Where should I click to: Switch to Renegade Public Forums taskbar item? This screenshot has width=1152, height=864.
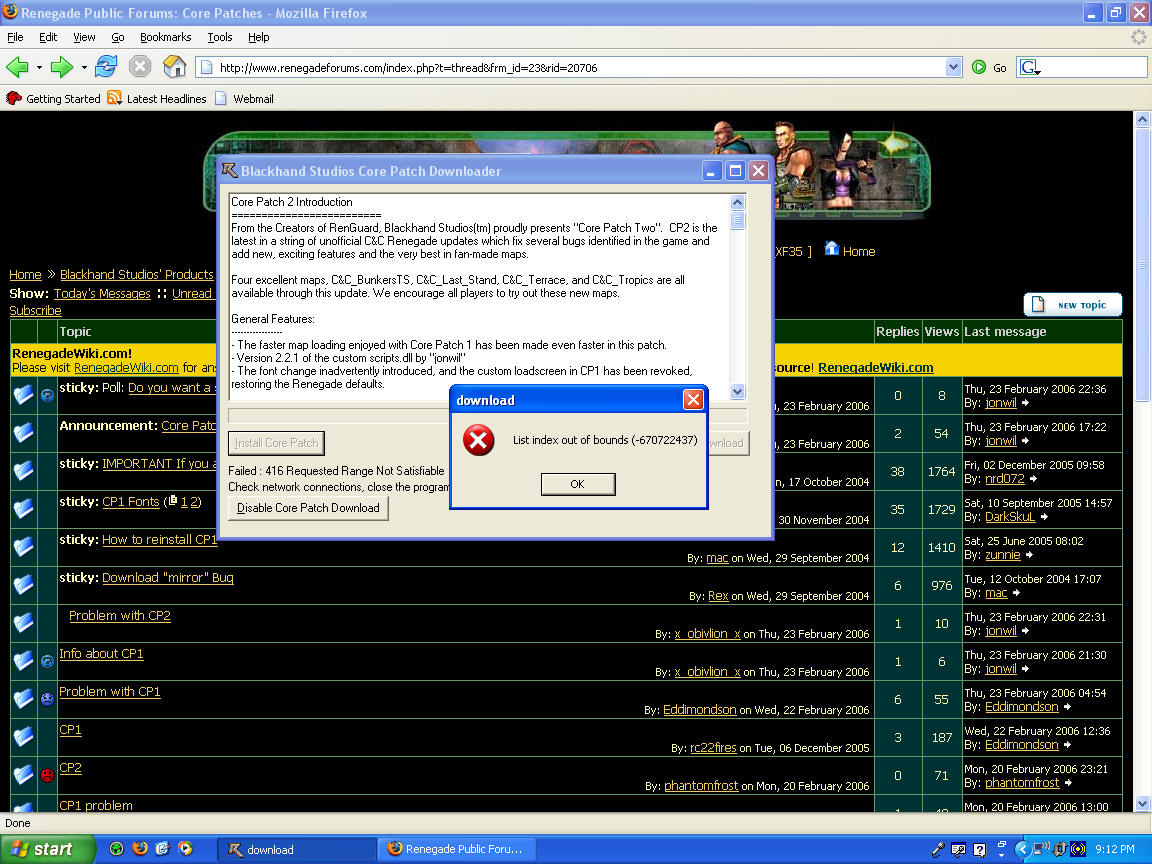click(x=456, y=849)
